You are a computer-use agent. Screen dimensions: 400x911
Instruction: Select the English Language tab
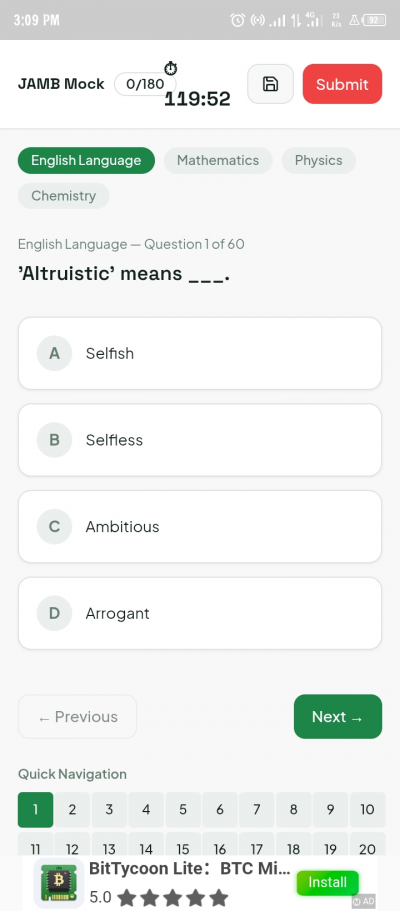pos(86,160)
